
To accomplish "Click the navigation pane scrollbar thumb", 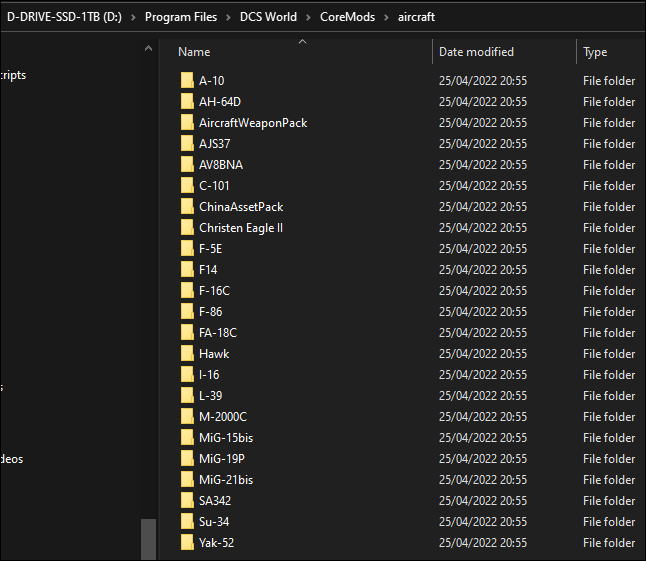I will tap(148, 539).
